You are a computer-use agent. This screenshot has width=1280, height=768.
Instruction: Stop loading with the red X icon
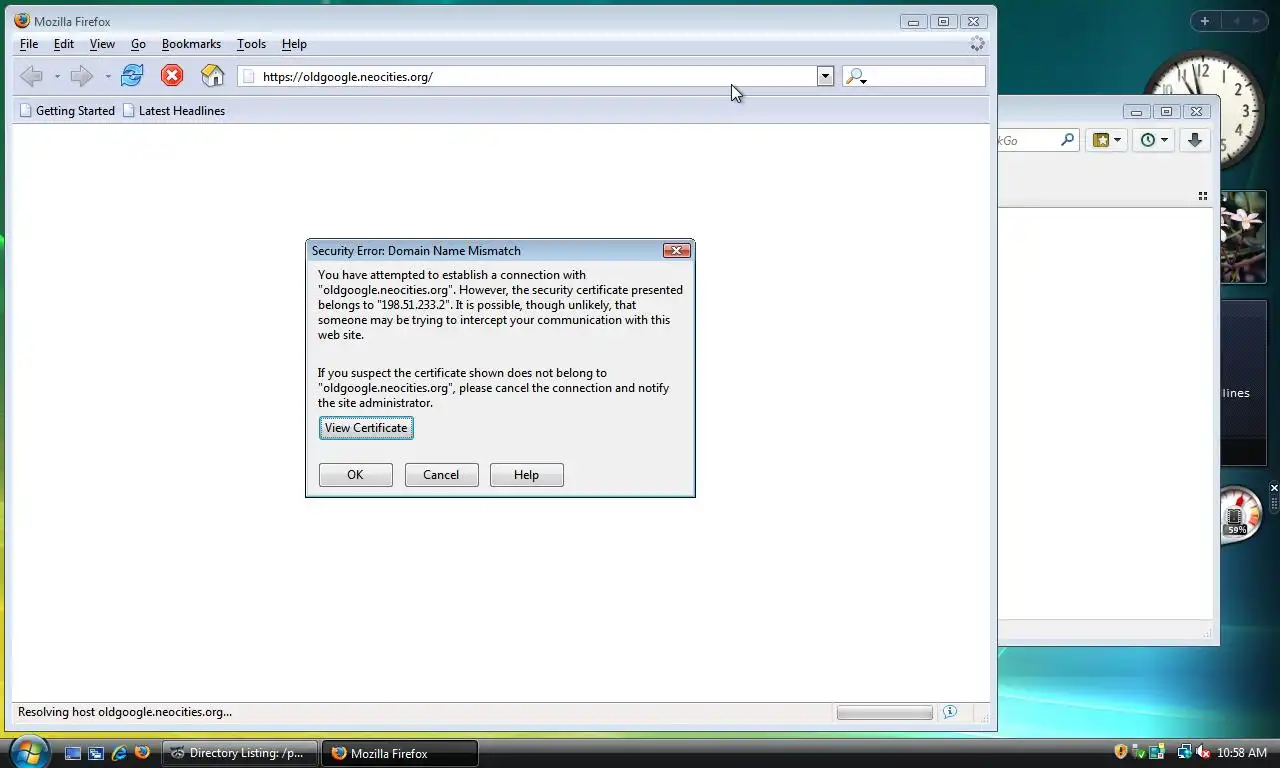click(x=172, y=76)
